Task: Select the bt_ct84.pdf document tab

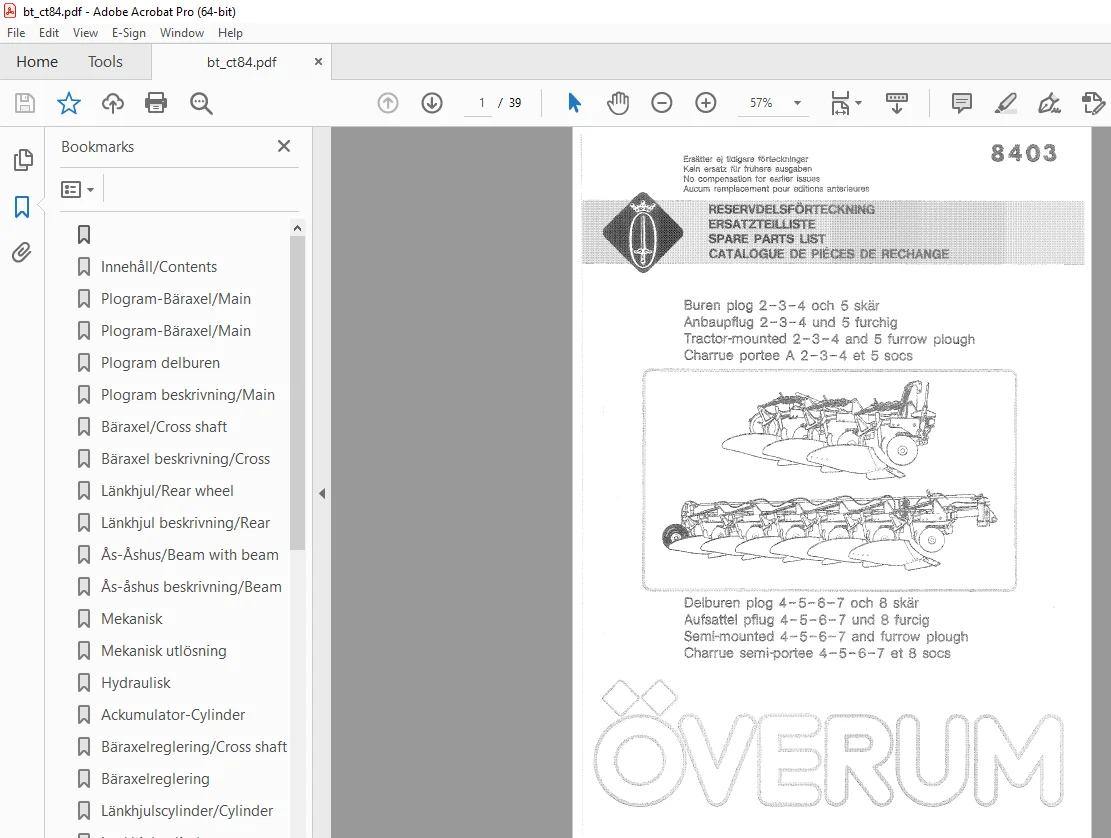Action: pyautogui.click(x=242, y=62)
